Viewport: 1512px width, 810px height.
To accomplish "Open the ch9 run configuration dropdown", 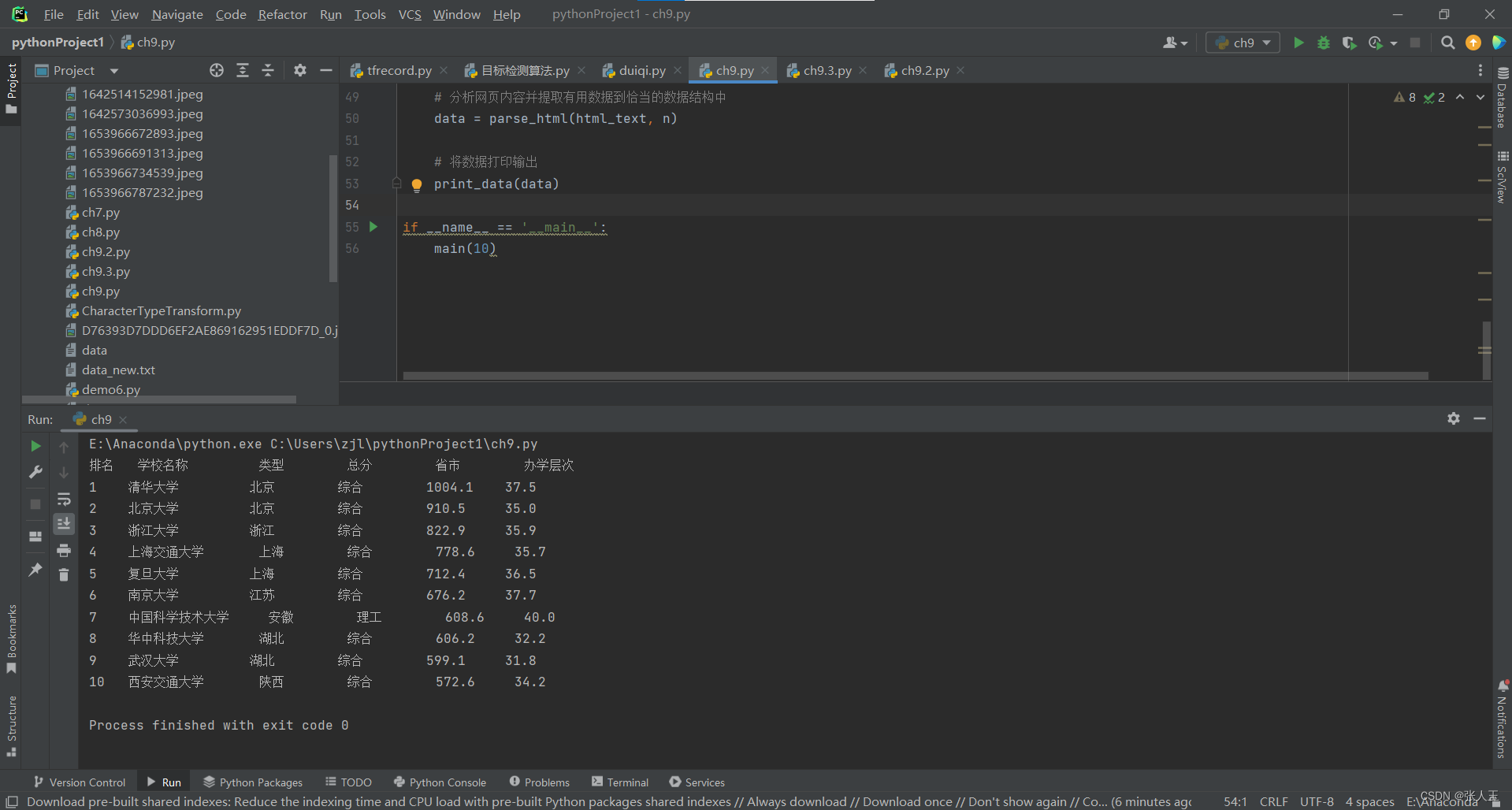I will [1243, 43].
